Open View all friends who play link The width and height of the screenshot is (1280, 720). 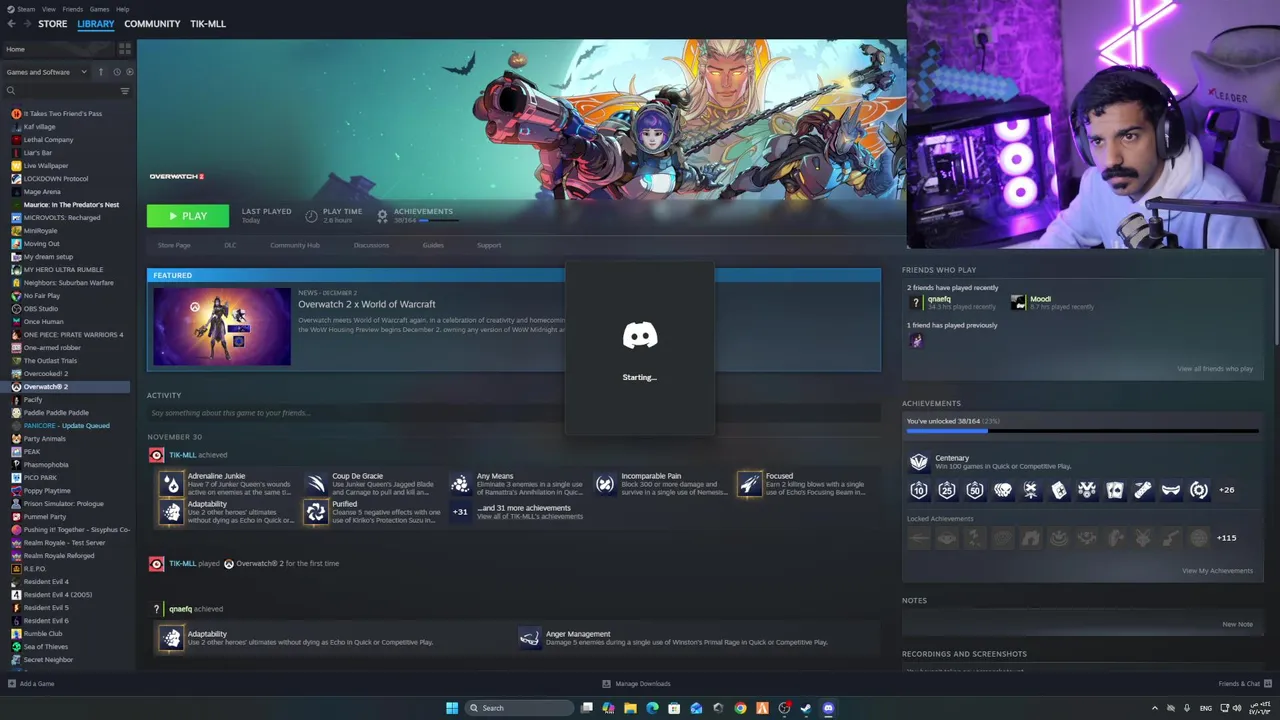tap(1214, 369)
